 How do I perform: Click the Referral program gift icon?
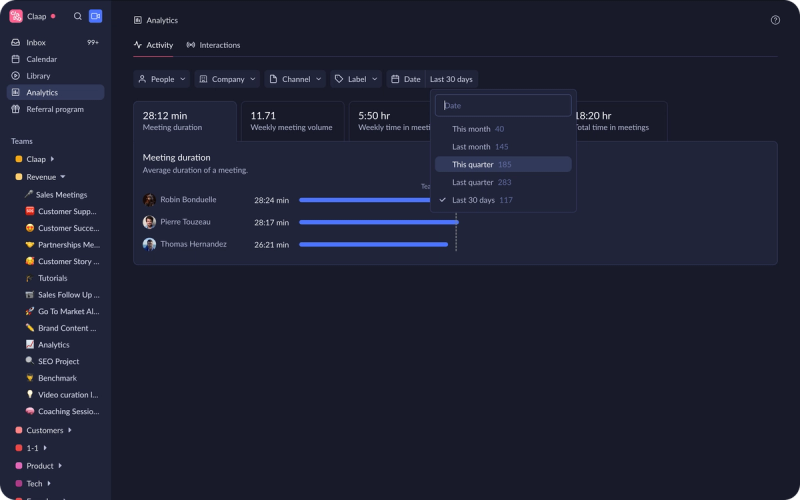pos(16,109)
